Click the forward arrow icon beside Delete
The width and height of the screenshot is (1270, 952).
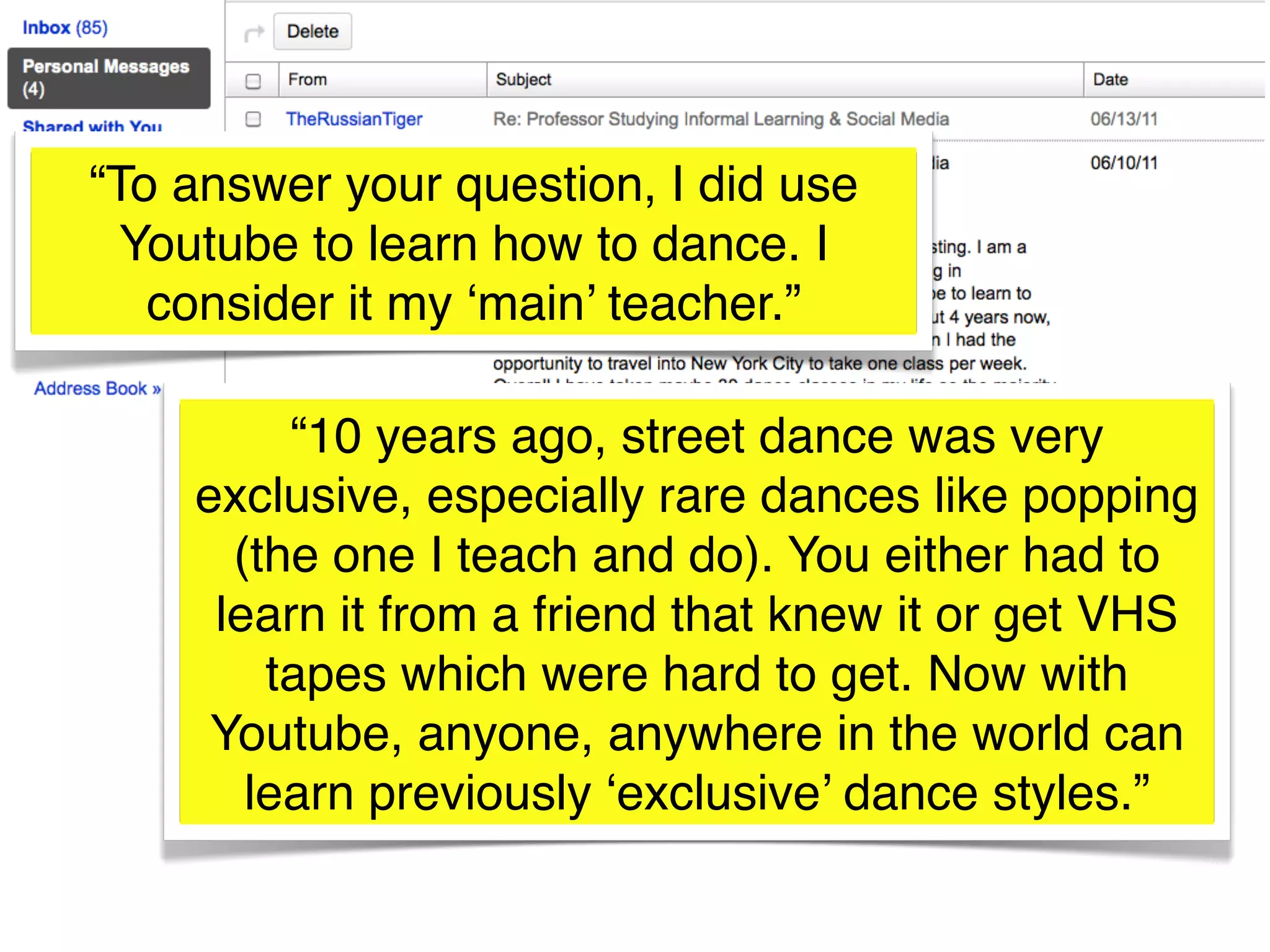254,32
